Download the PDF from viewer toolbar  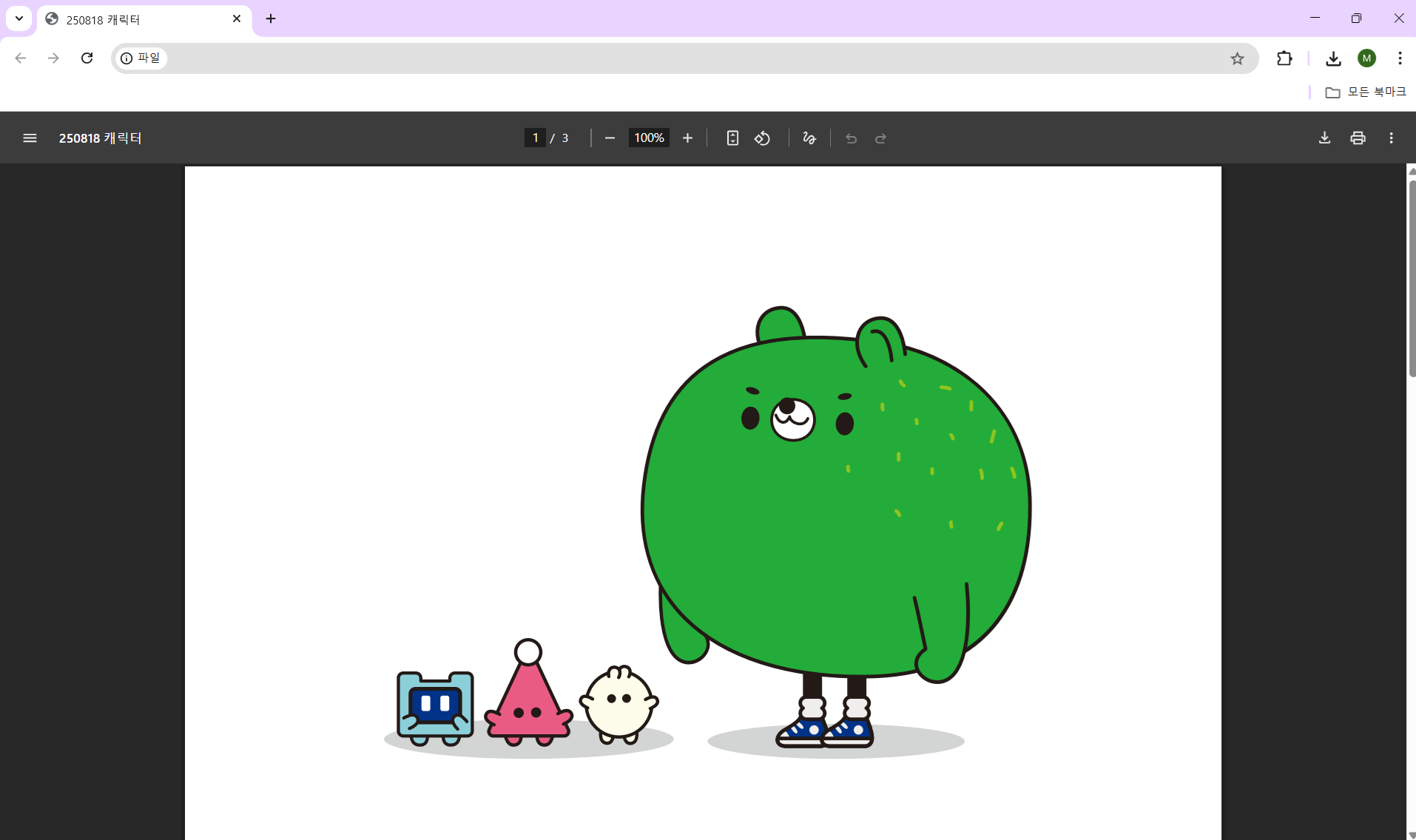coord(1324,138)
